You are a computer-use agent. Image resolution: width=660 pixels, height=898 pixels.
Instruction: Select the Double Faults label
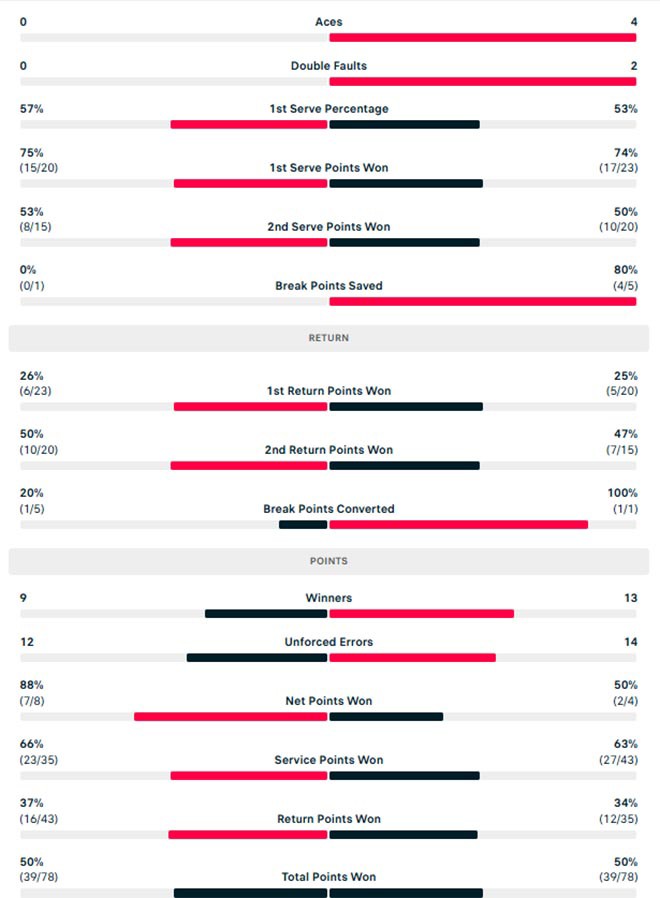coord(329,66)
